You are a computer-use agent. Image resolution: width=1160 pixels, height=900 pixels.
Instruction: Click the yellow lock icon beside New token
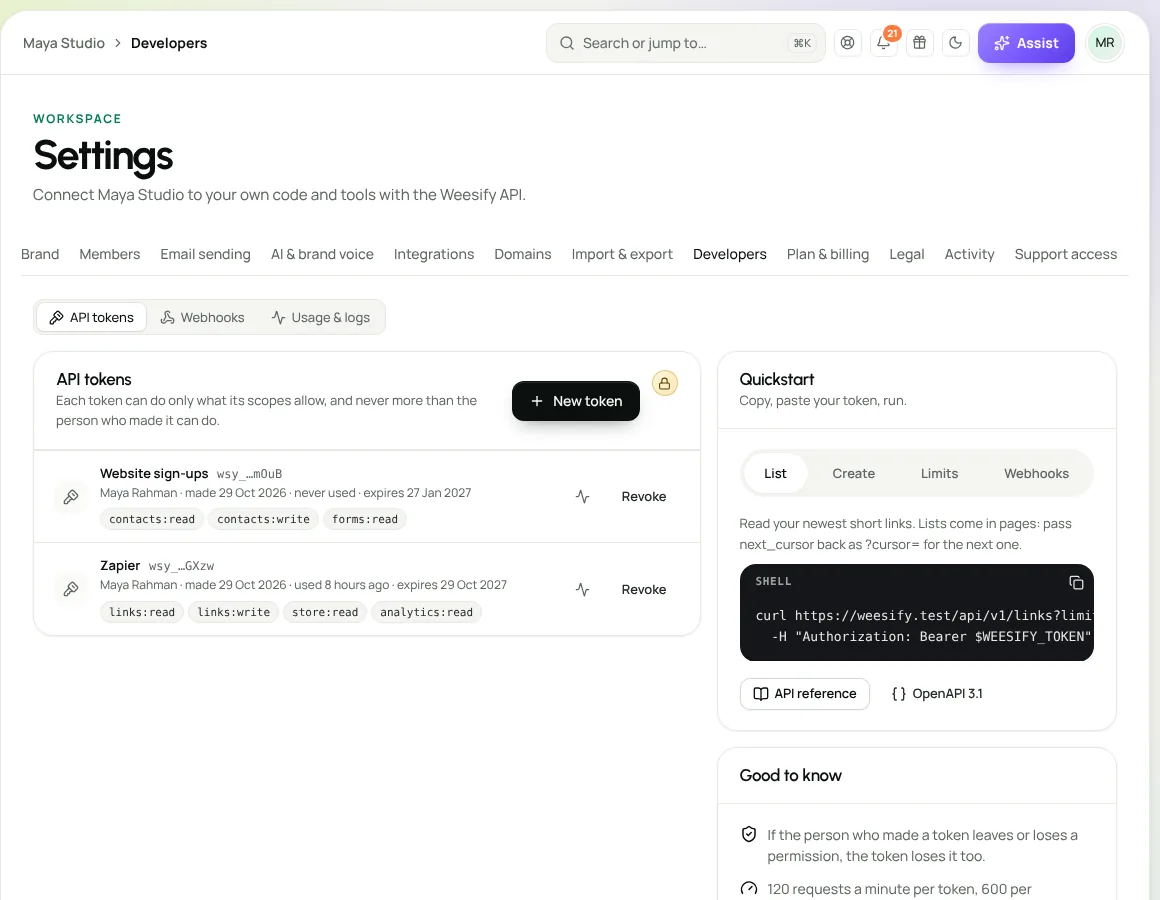pyautogui.click(x=664, y=383)
